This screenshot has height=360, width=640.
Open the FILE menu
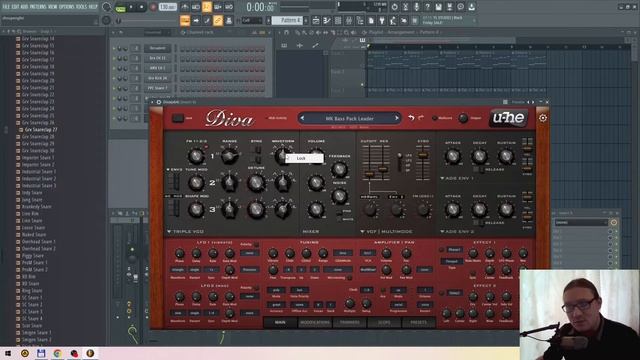6,7
